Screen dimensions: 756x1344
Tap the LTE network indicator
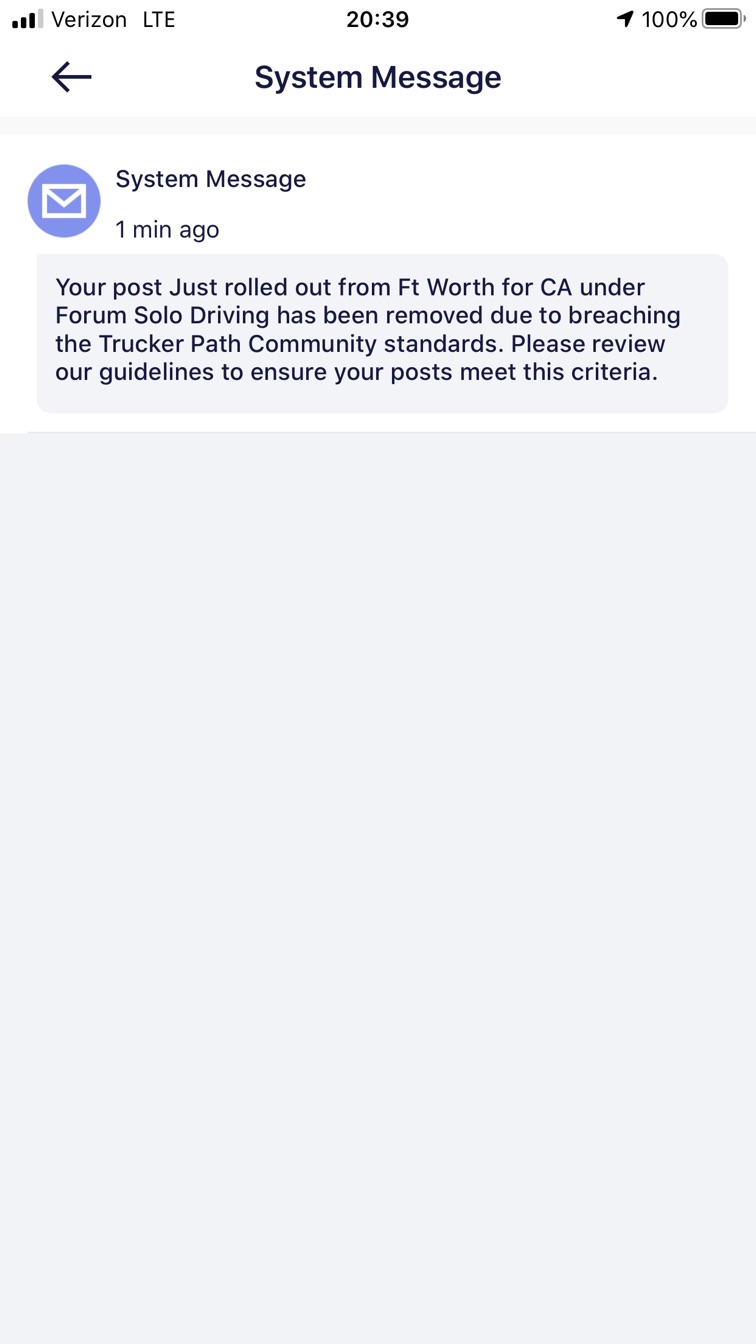(158, 19)
